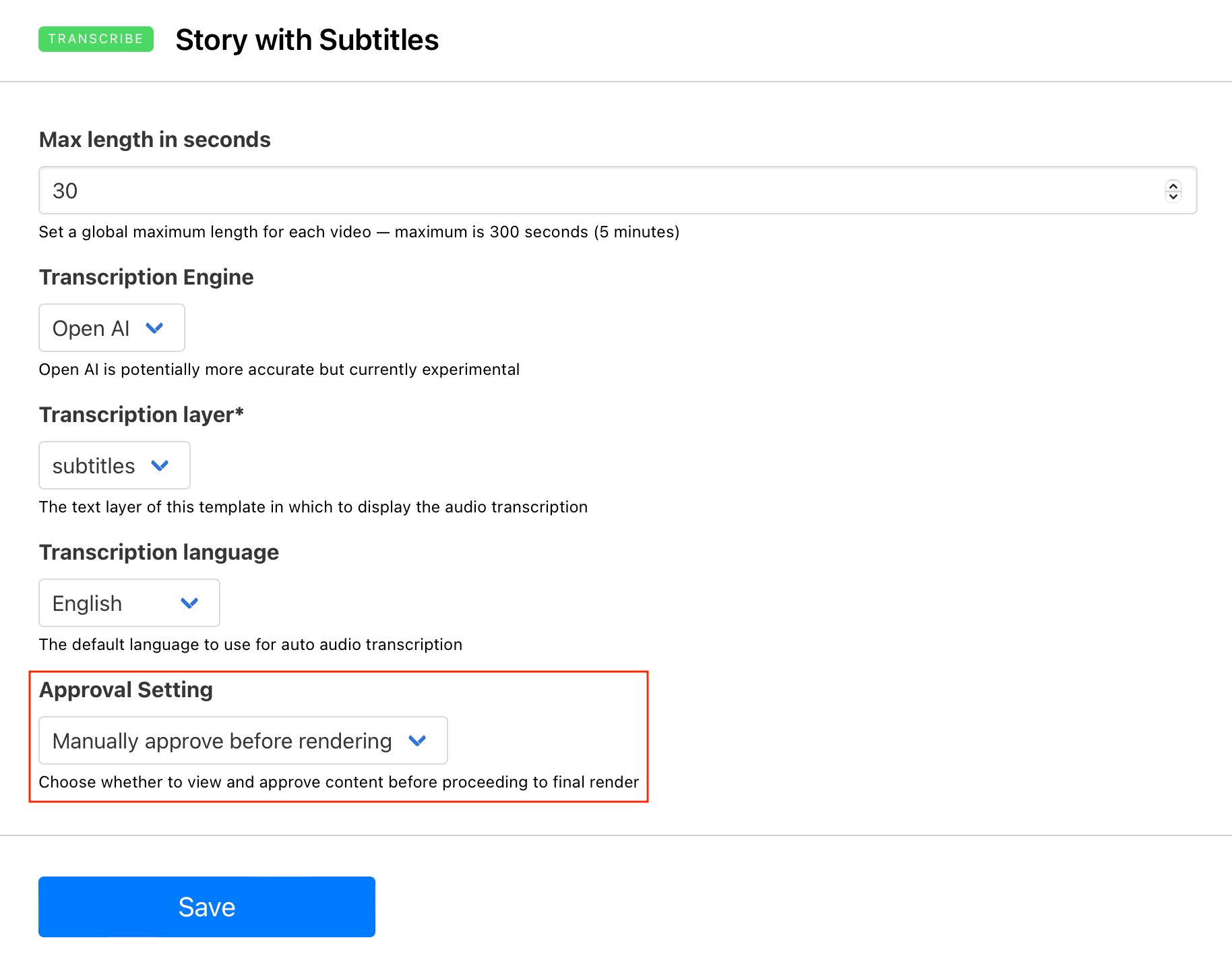This screenshot has height=975, width=1232.
Task: Click the text layer description under subtitles
Action: pos(313,507)
